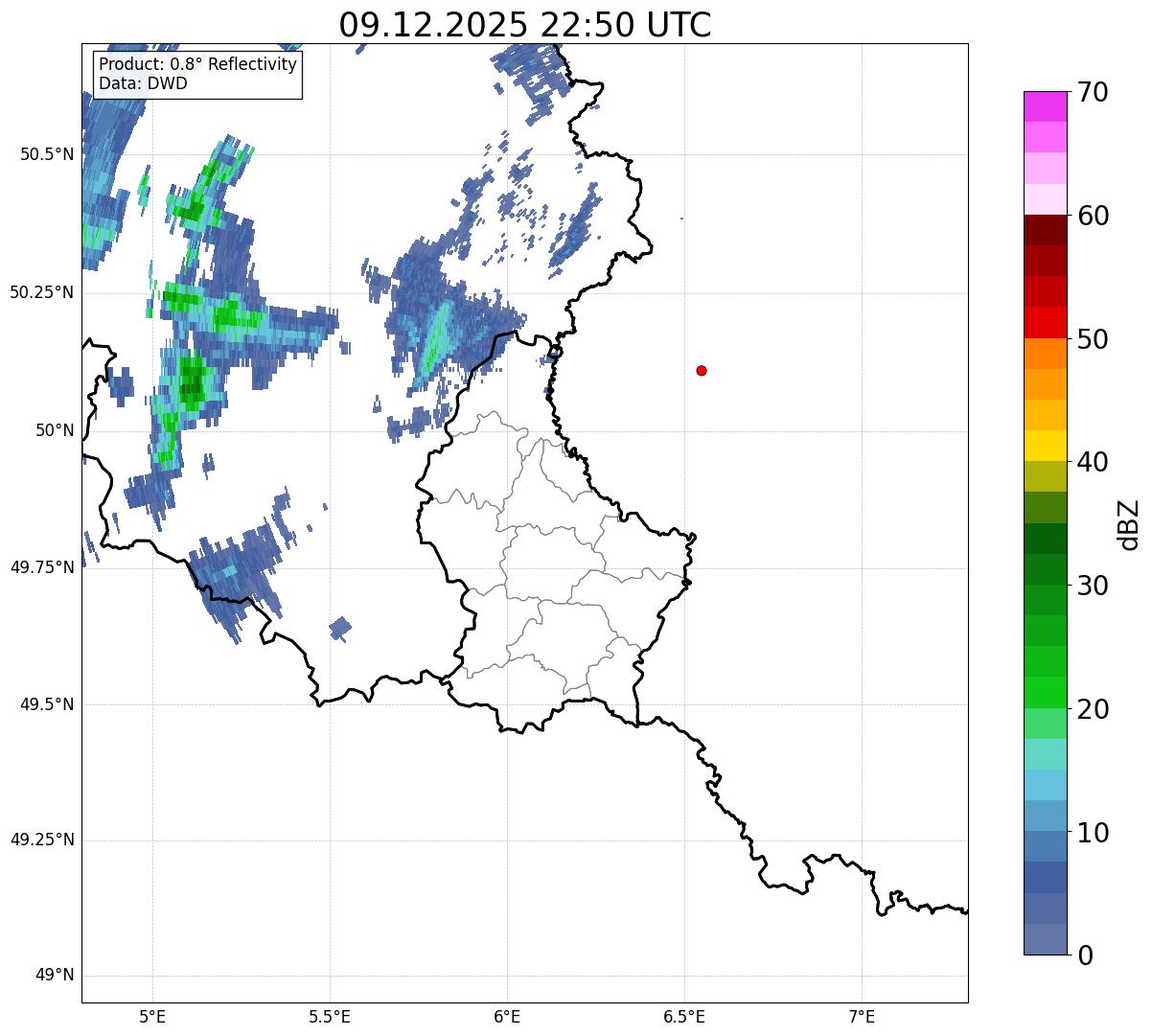Click the colorbar tick label 0
The width and height of the screenshot is (1152, 1036).
pos(1085,955)
